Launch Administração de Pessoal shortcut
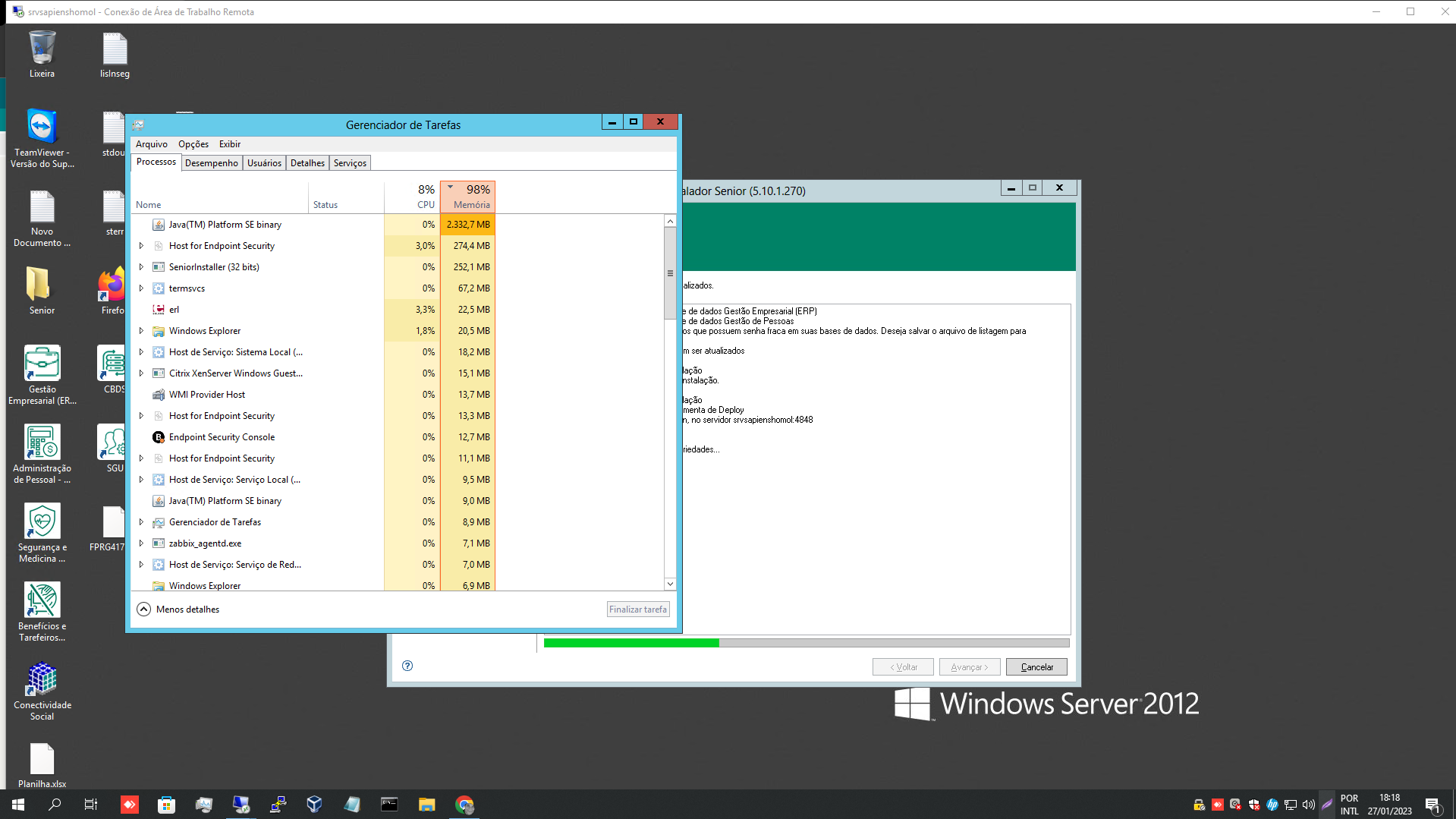The image size is (1456, 819). point(42,454)
